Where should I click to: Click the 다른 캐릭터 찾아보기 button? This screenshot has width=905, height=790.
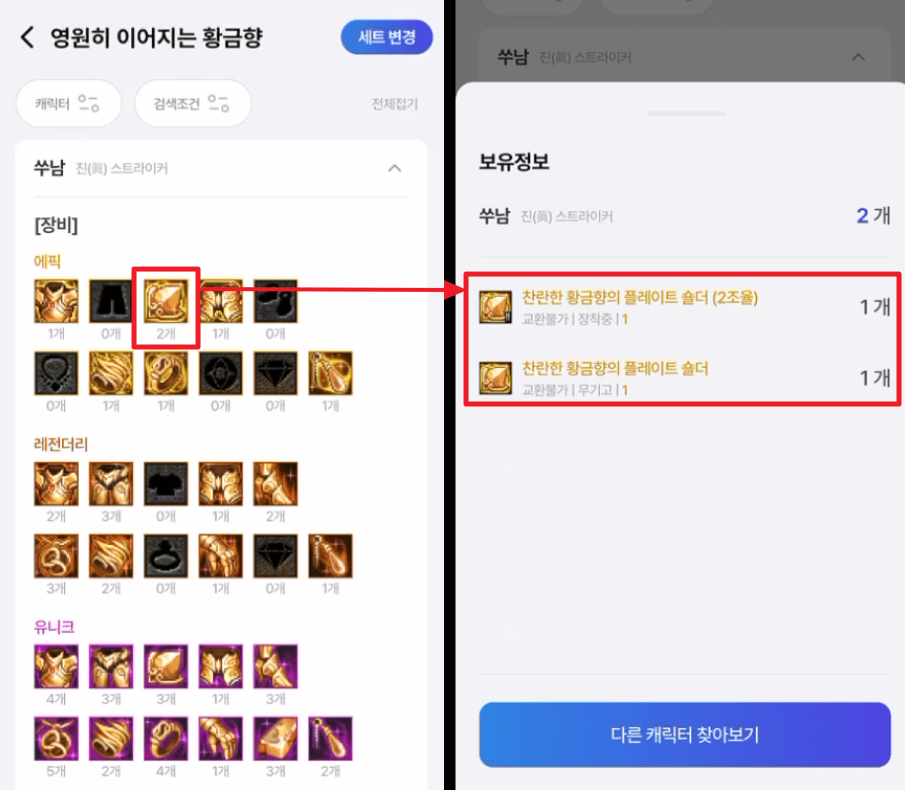[685, 735]
